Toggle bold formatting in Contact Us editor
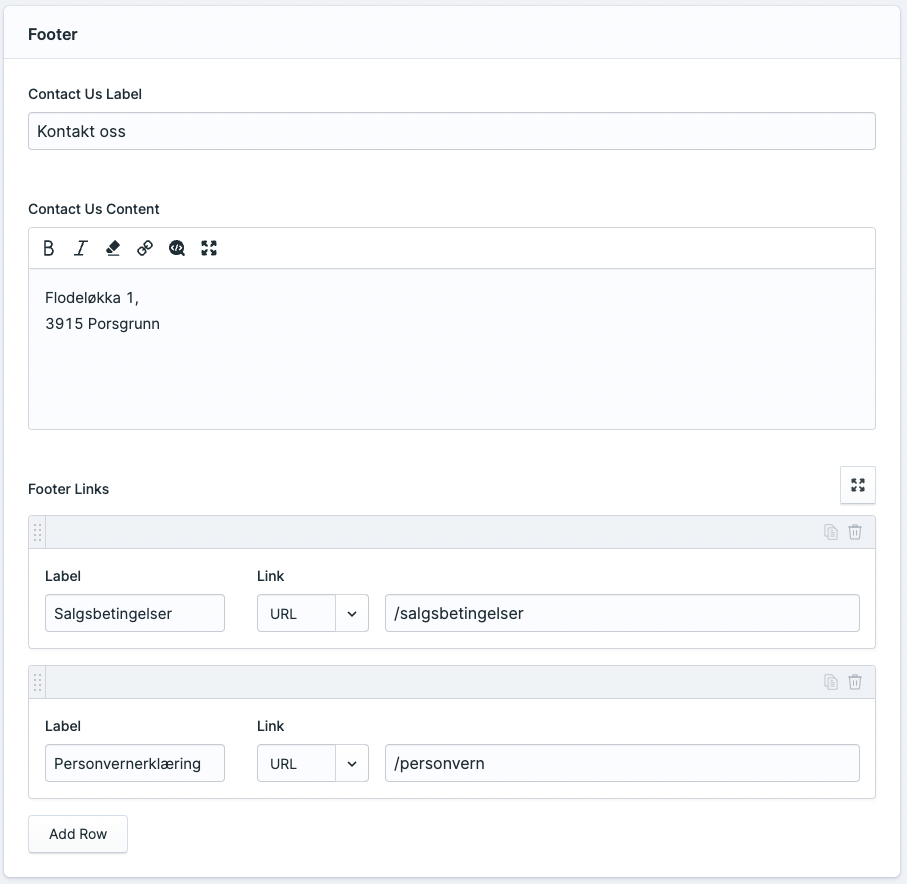 [x=48, y=248]
